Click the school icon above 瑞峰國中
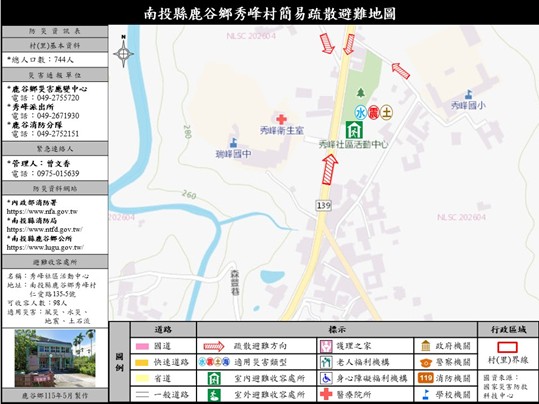539x404 pixels. (x=233, y=143)
